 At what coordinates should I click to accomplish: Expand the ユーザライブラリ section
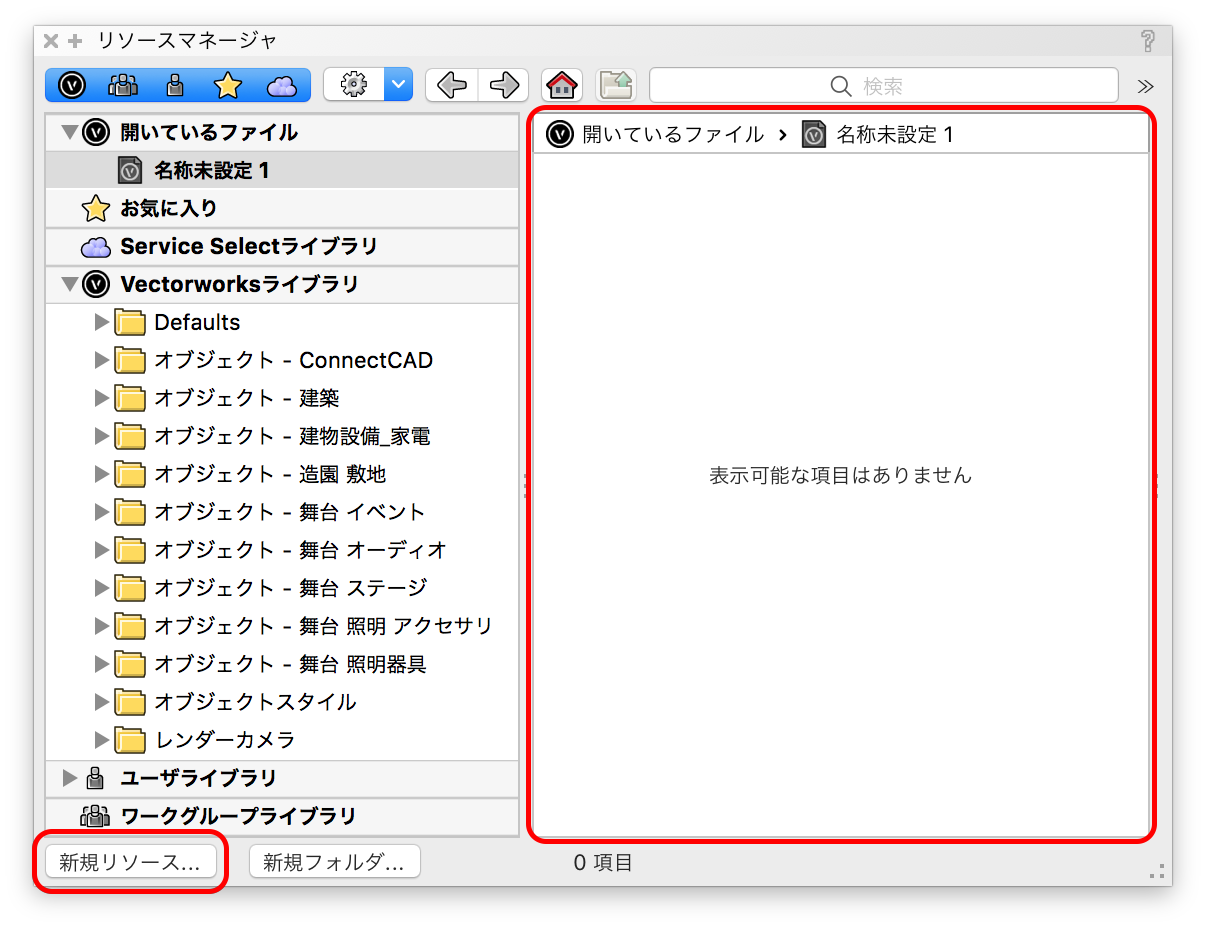tap(69, 778)
